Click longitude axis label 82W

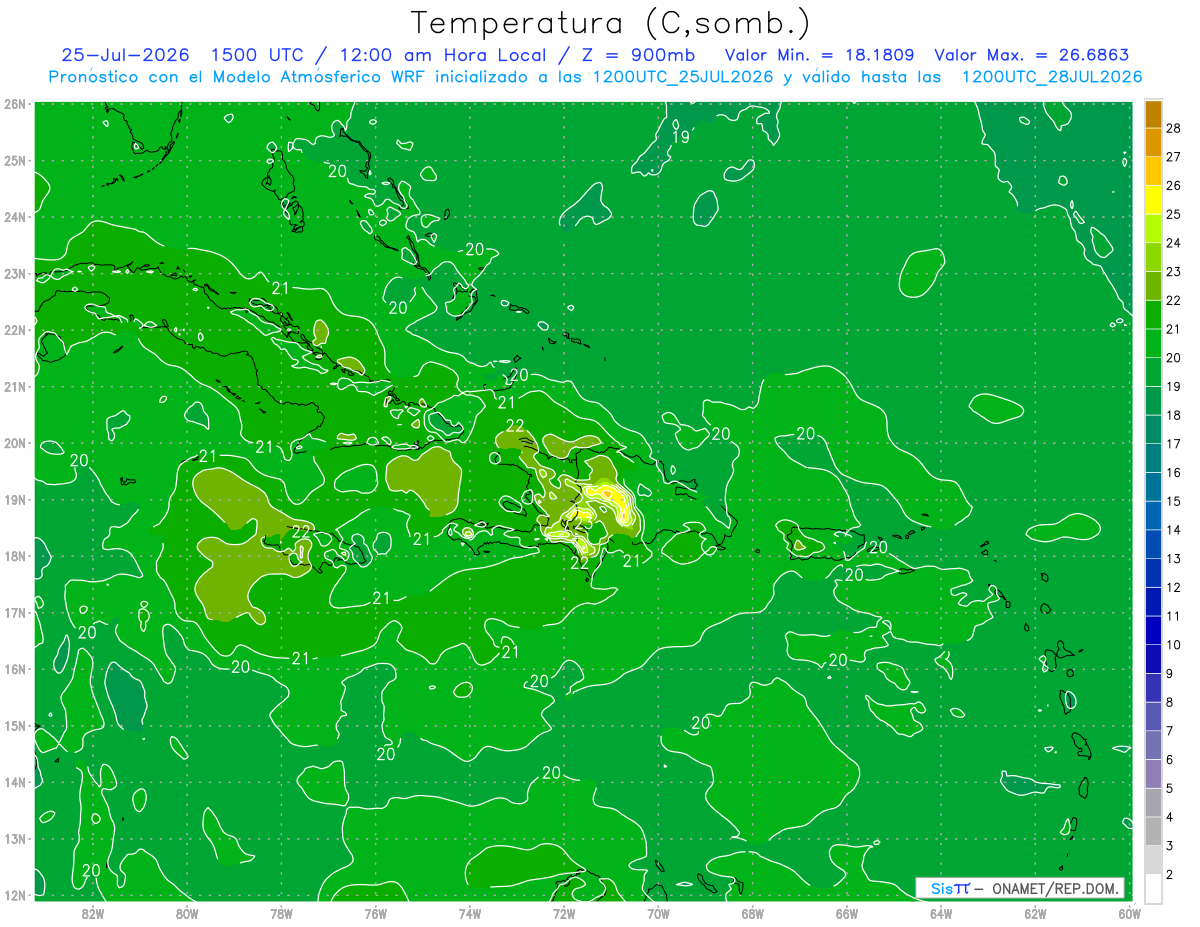tap(92, 913)
